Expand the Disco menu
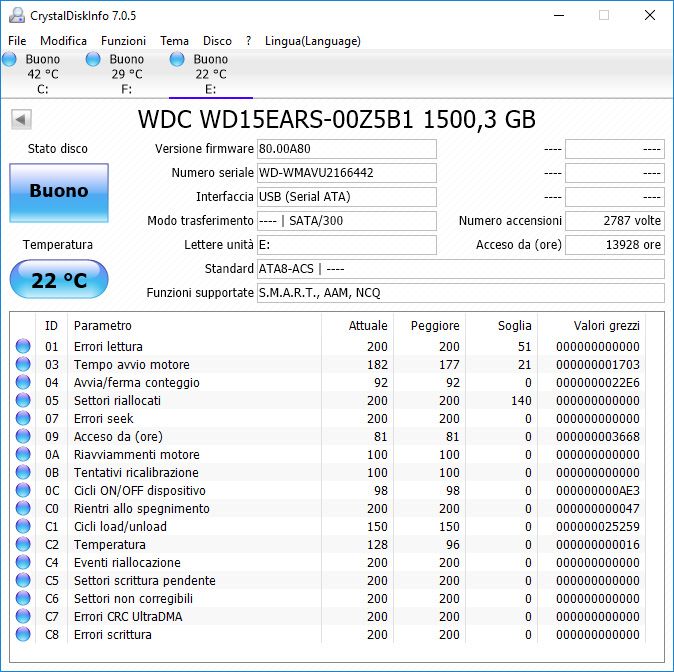 217,41
